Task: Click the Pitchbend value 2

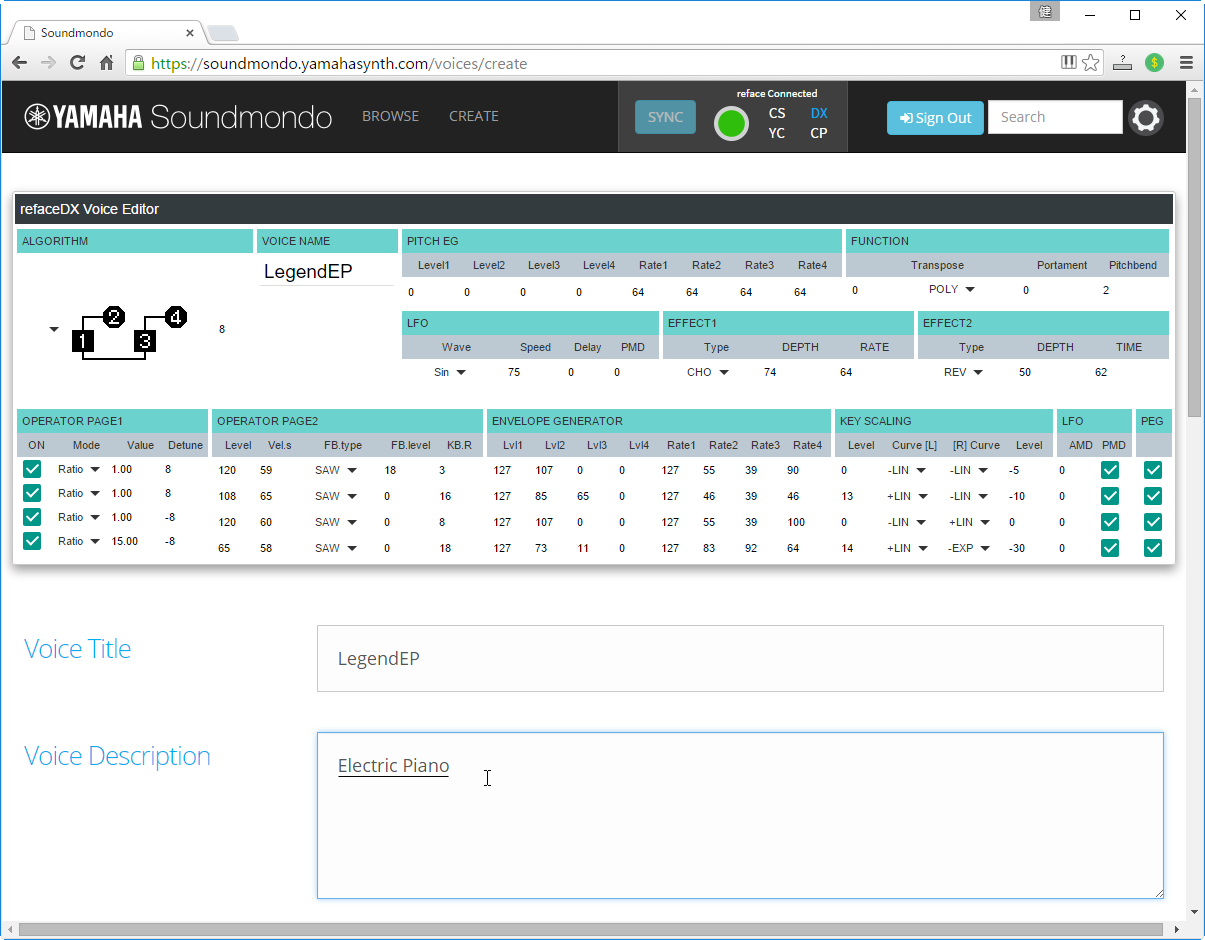Action: click(x=1106, y=290)
